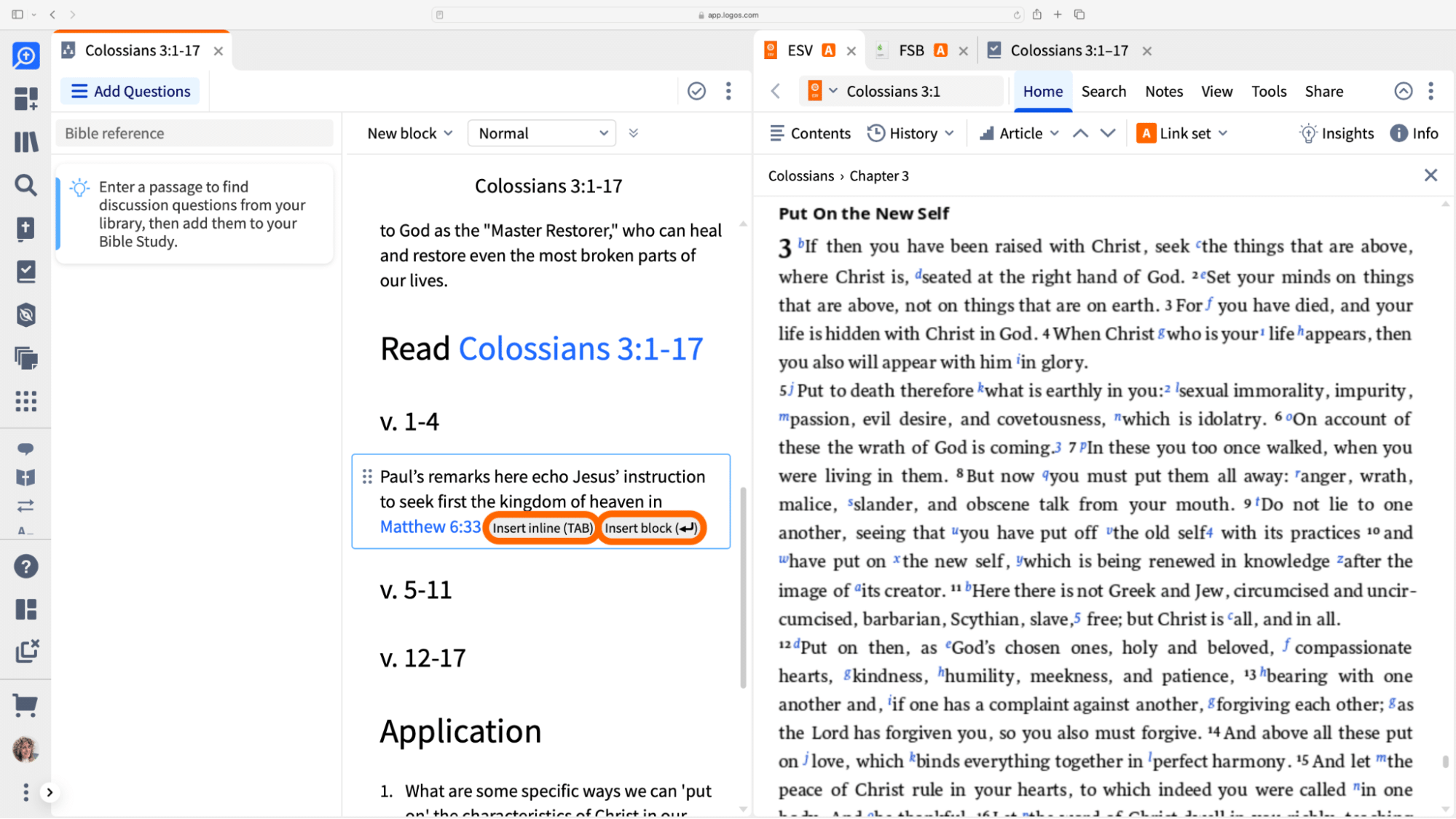
Task: Focus the Bible reference input field
Action: (194, 133)
